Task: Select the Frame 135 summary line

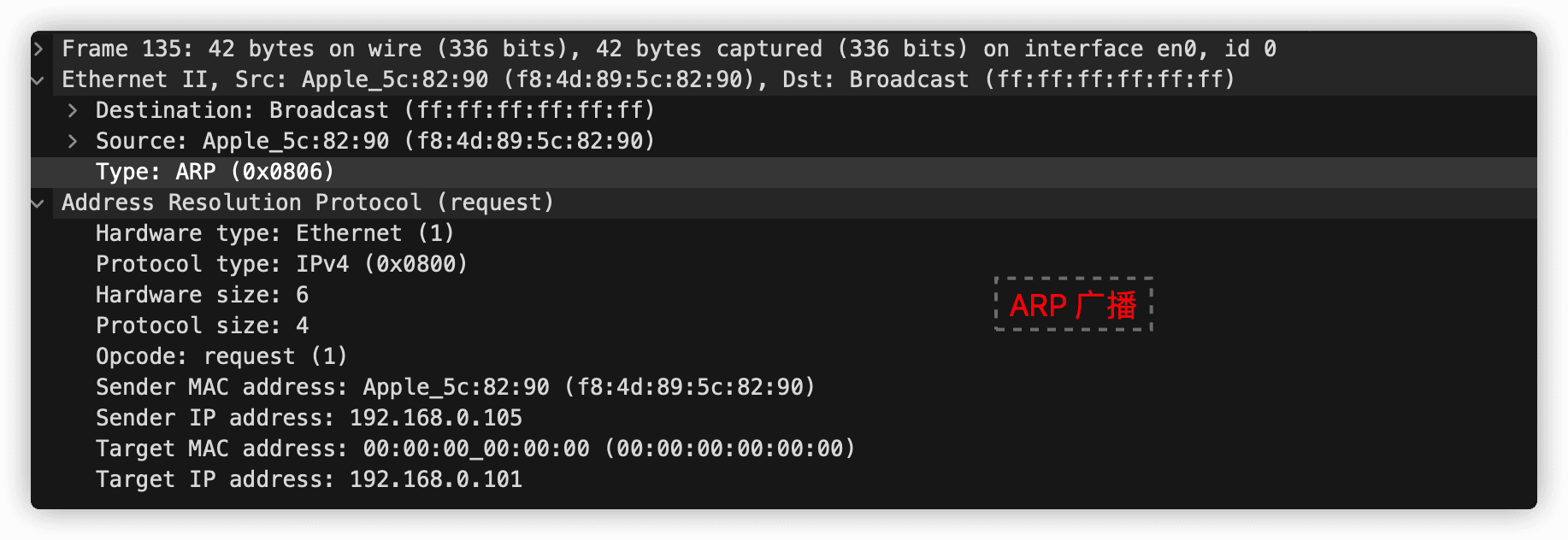Action: [669, 50]
